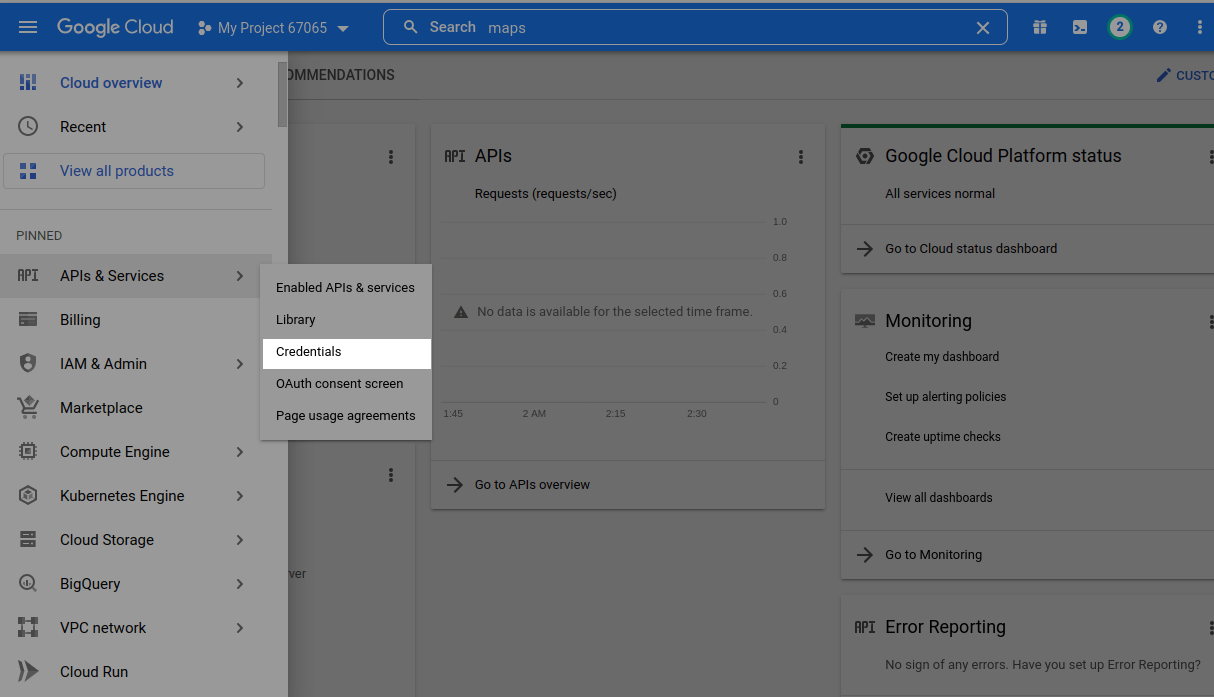Screen dimensions: 1214x697
Task: Click the Cloud Storage icon
Action: coord(28,540)
